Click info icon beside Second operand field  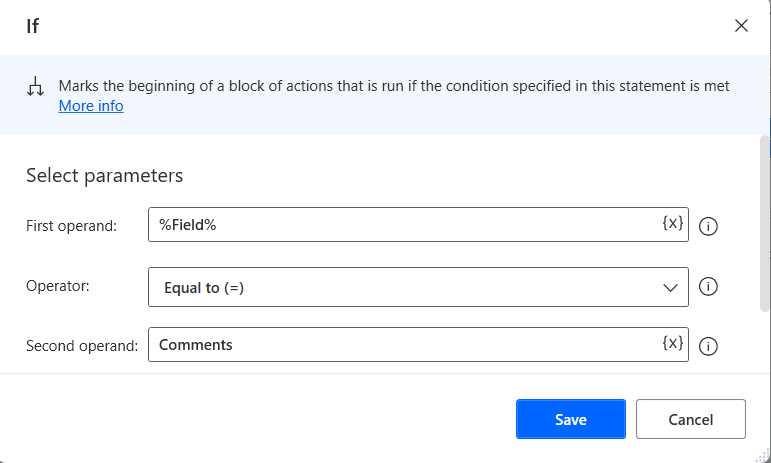[x=708, y=346]
